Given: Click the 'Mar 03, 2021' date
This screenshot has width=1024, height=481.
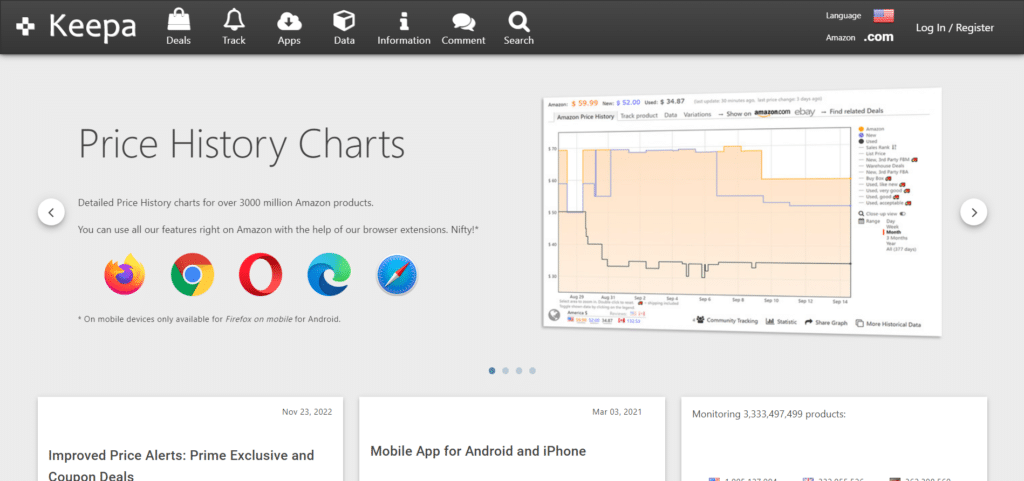Looking at the screenshot, I should (617, 412).
